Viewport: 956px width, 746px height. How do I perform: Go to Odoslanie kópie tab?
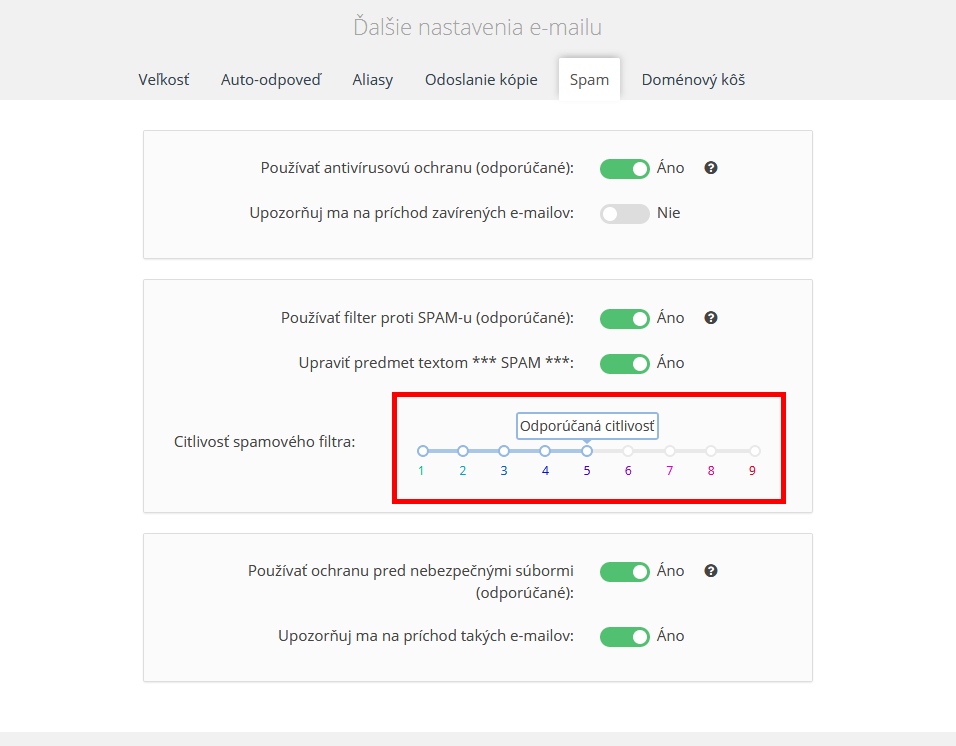click(x=481, y=80)
